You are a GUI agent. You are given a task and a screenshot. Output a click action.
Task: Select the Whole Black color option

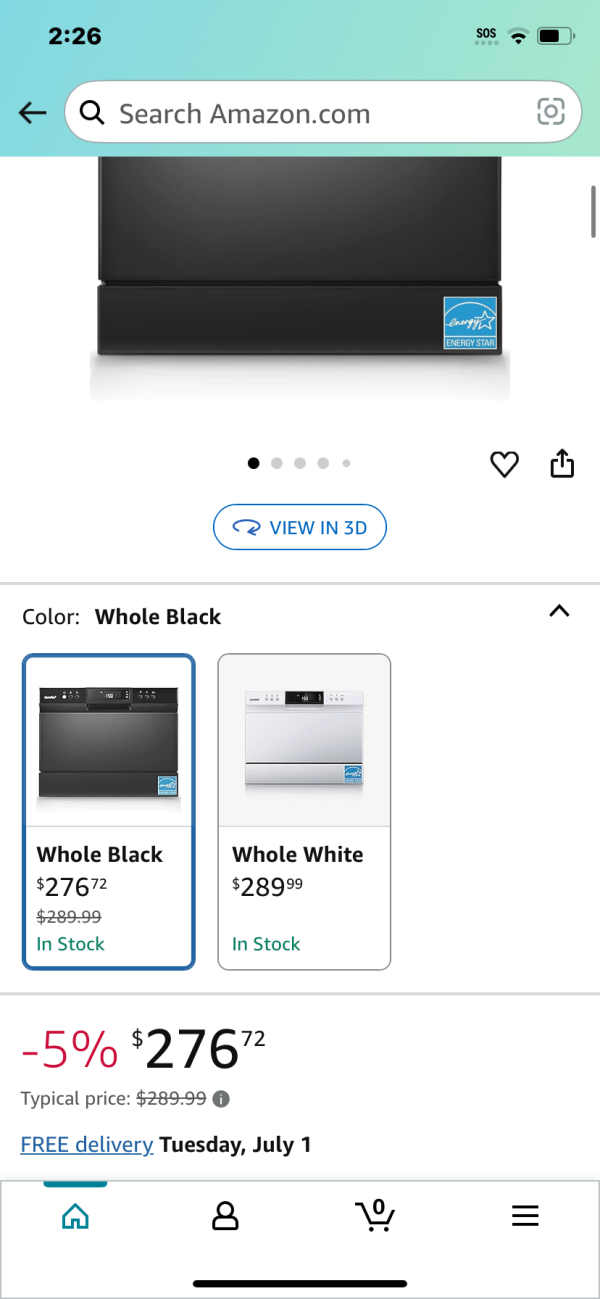(x=108, y=811)
